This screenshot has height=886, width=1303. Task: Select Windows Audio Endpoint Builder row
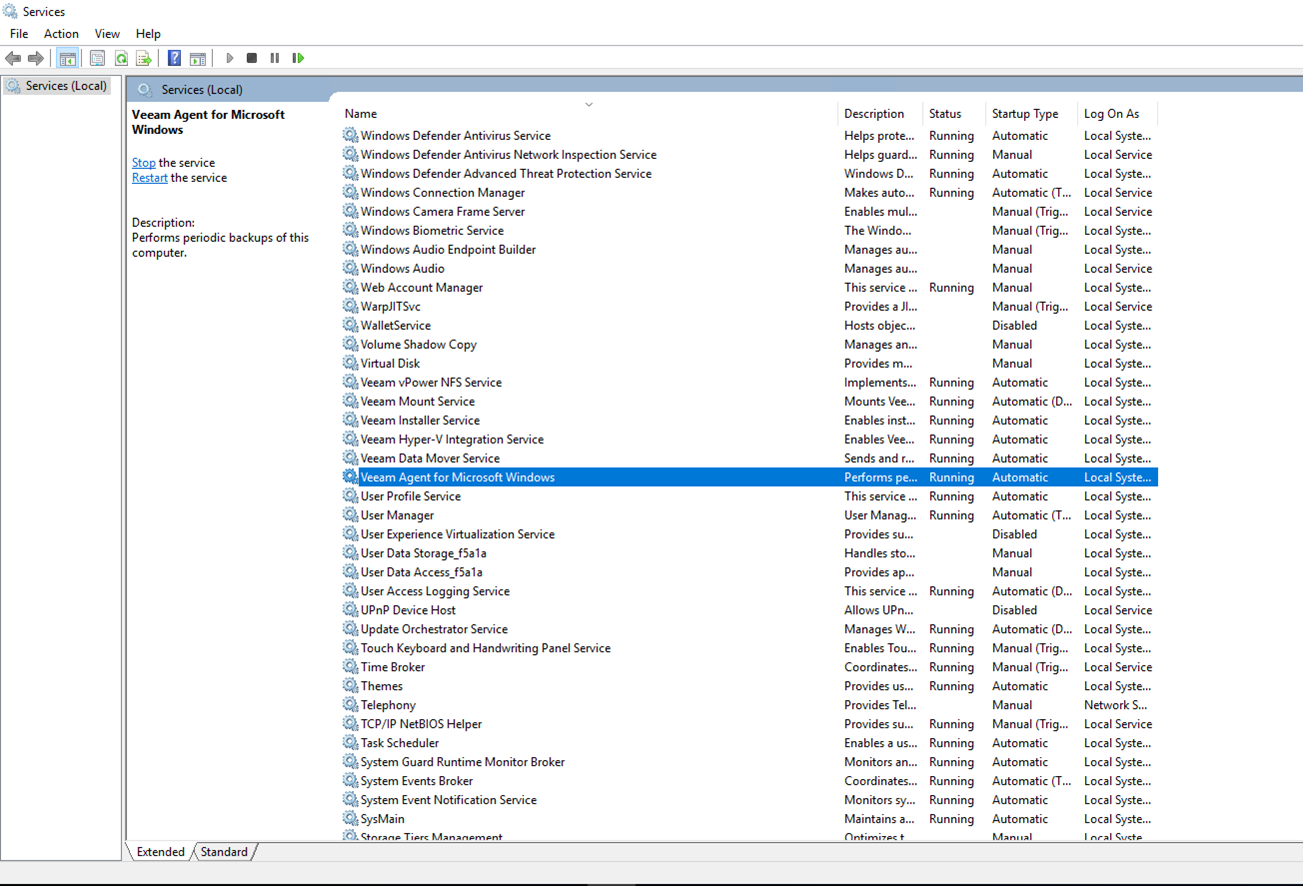[x=749, y=249]
